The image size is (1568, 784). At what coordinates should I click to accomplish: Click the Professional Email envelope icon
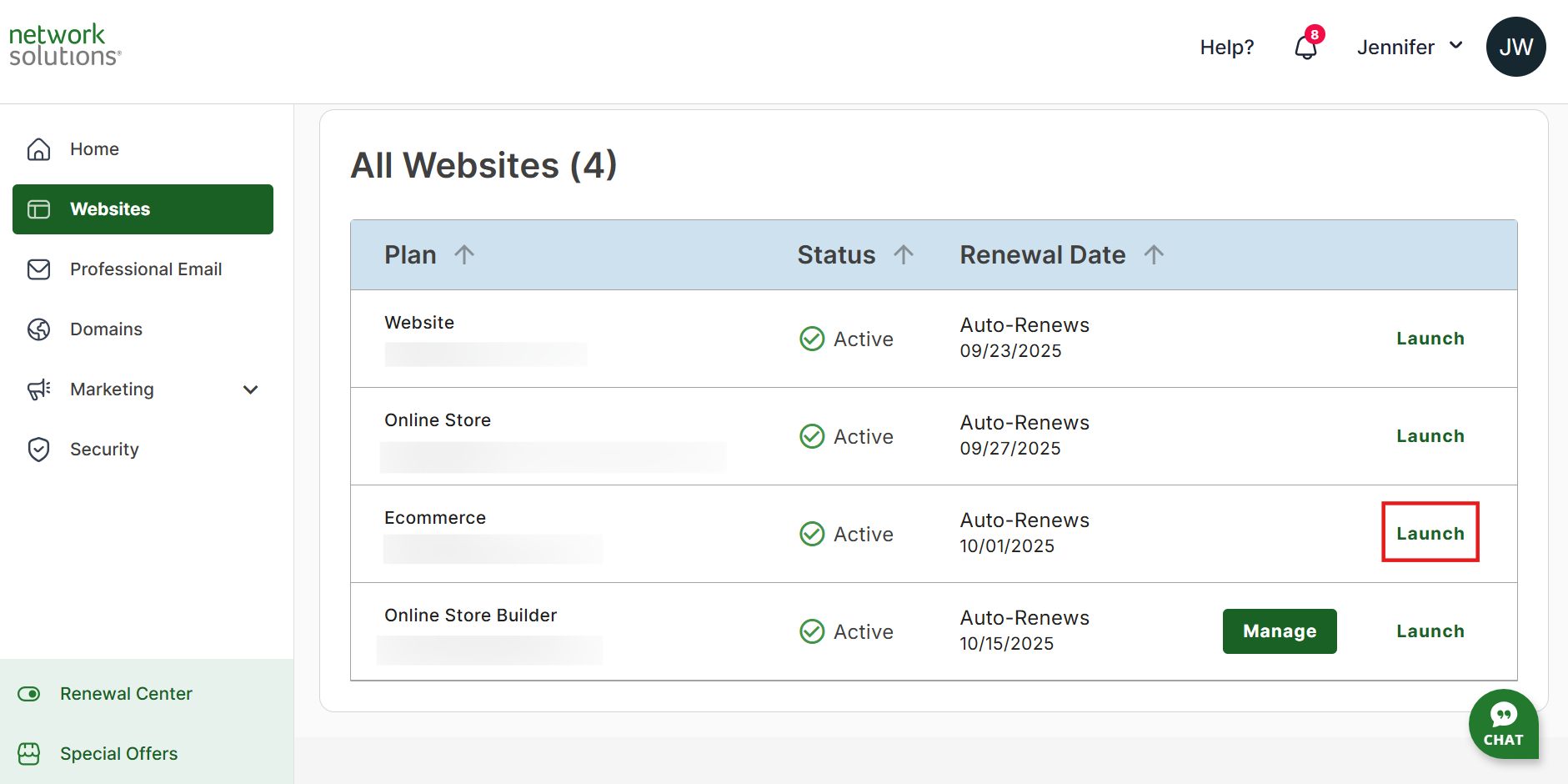pos(38,269)
